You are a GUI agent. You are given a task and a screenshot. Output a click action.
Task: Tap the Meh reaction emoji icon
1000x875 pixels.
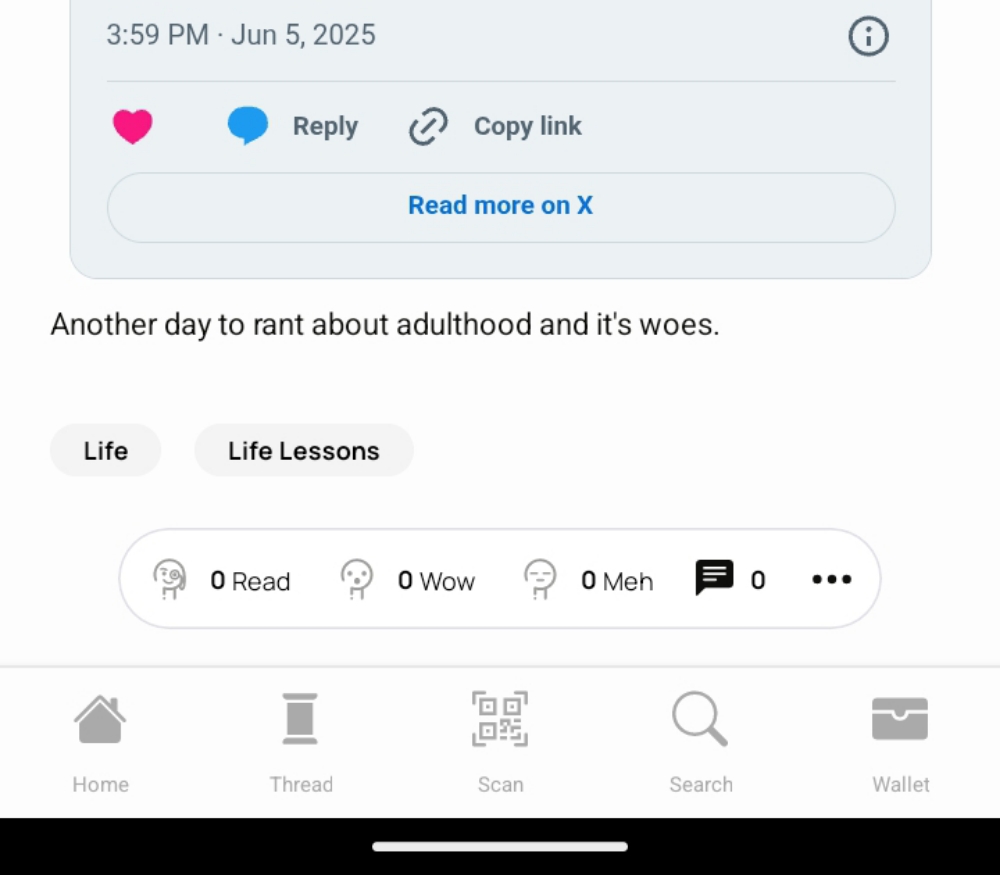click(540, 579)
